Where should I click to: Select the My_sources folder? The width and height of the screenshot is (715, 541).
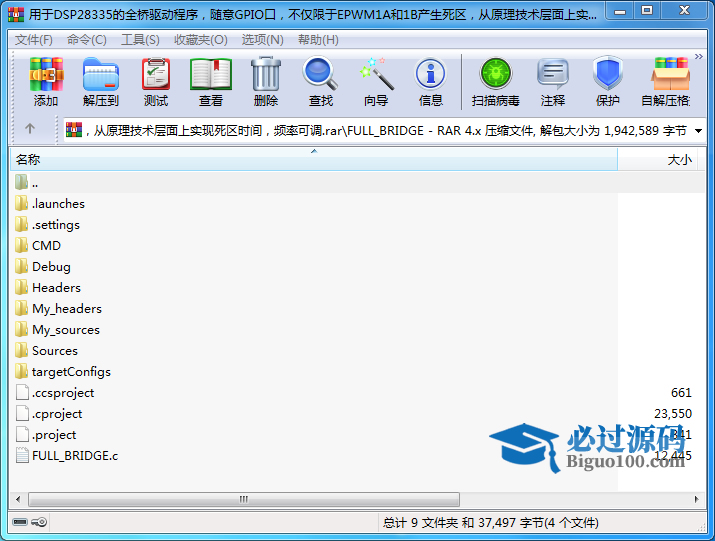pos(66,329)
